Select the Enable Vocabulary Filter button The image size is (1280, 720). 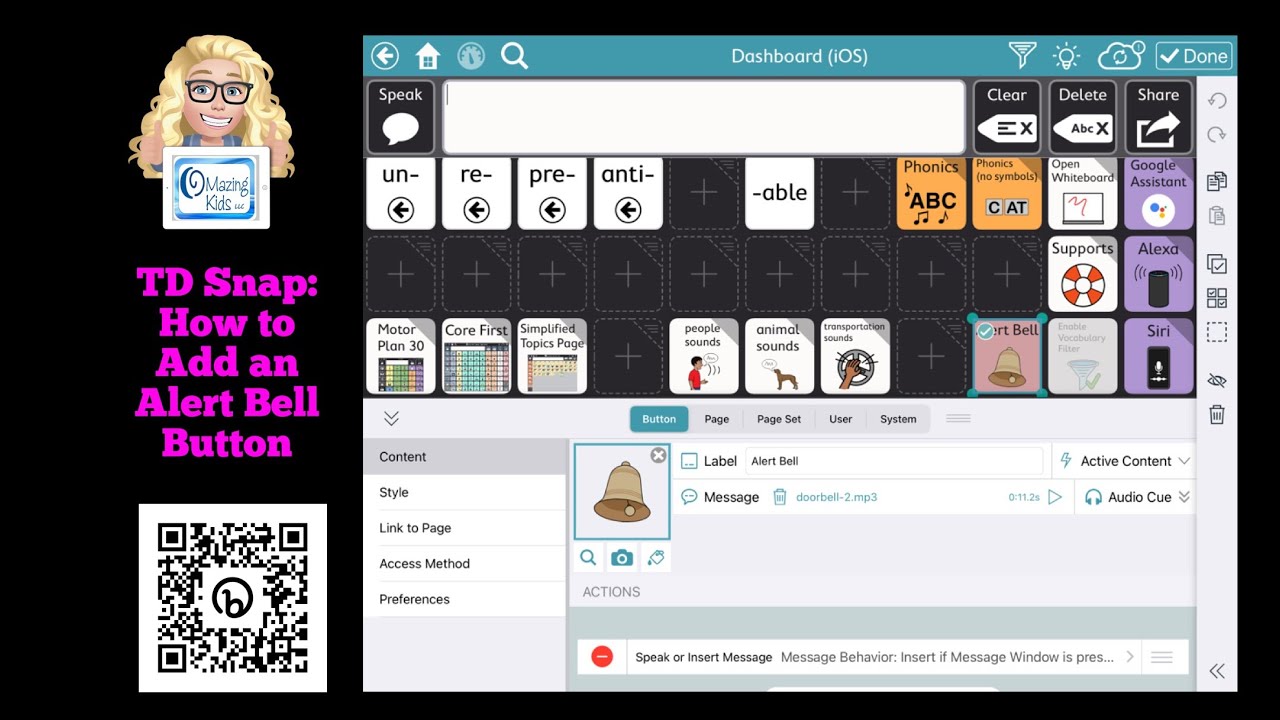pos(1082,356)
